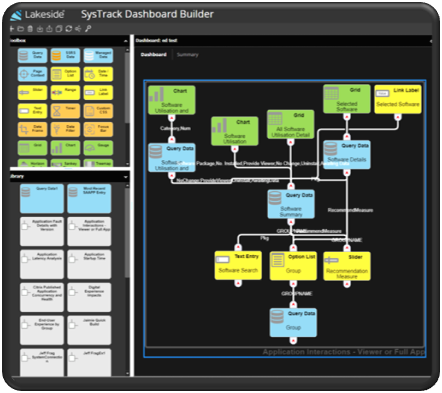
Task: Select Citrix Published Application Concurrency library item
Action: (x=42, y=297)
